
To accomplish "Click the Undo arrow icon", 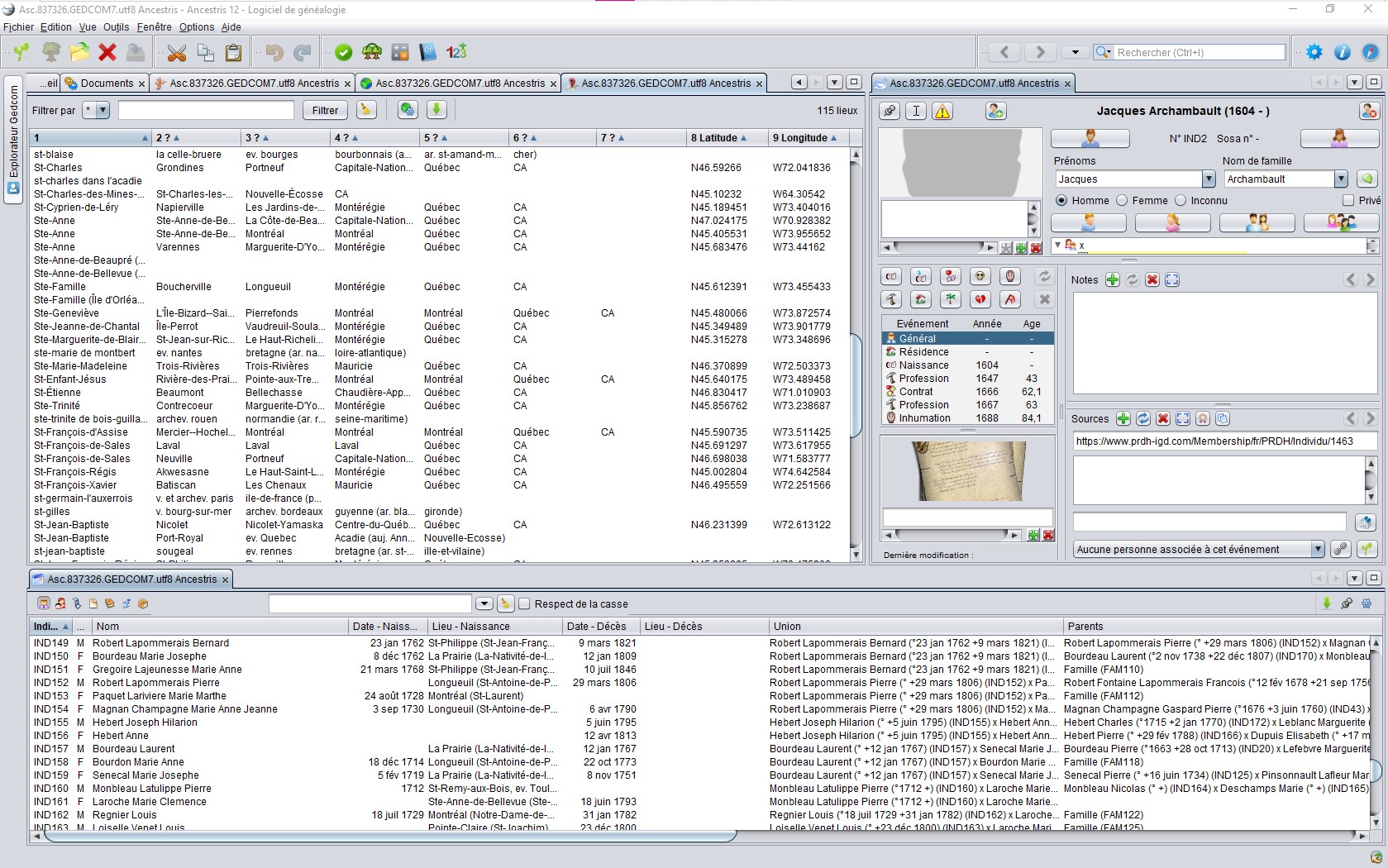I will 274,53.
